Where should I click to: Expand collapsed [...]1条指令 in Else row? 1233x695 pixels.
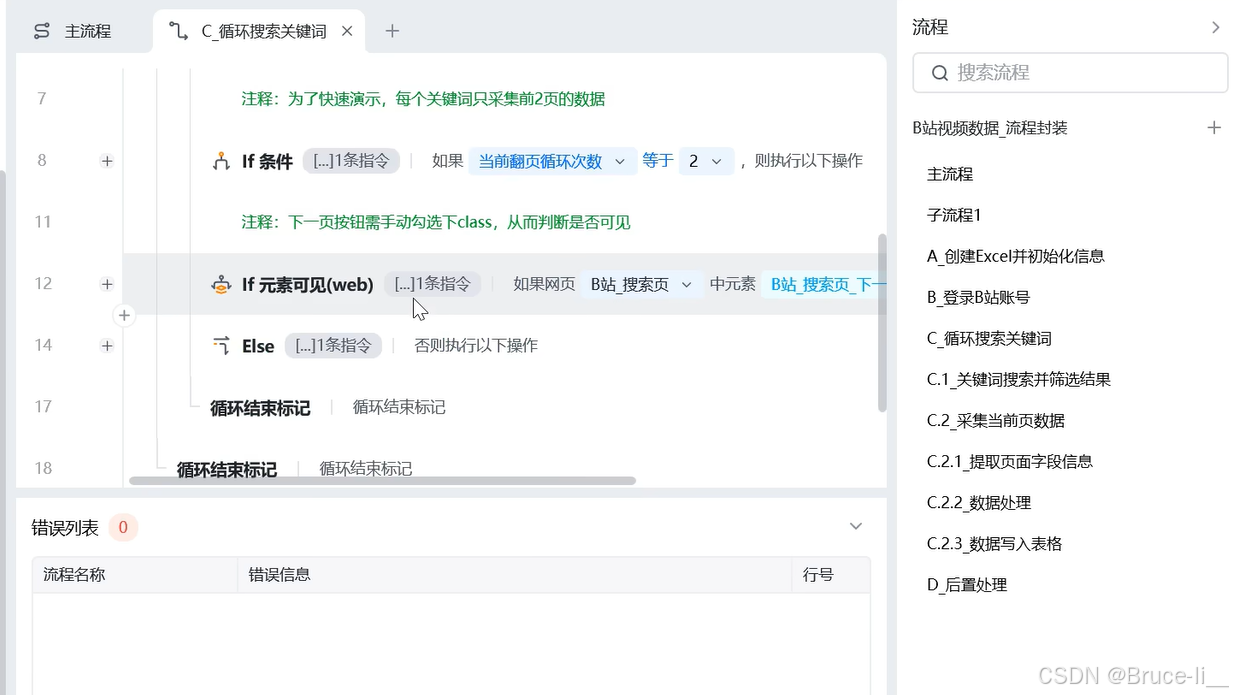(333, 345)
